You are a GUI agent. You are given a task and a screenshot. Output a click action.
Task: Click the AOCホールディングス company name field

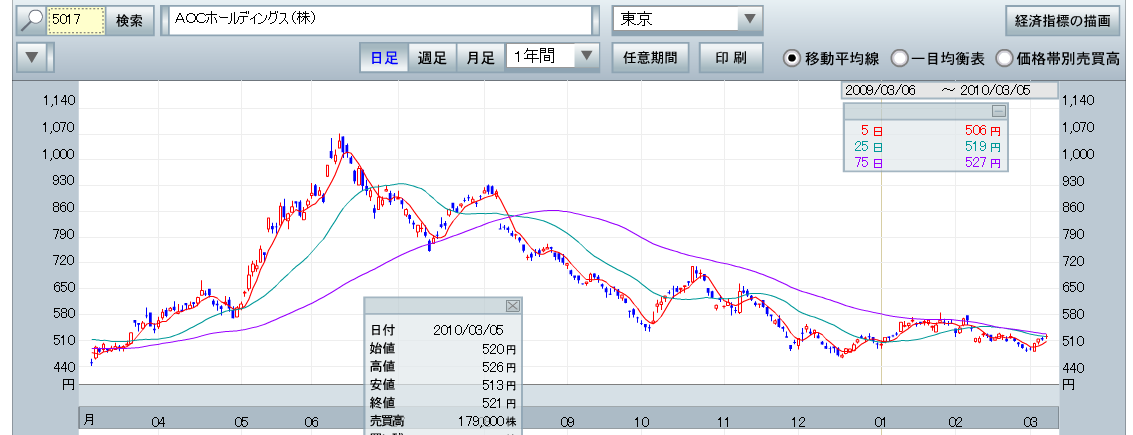(378, 20)
